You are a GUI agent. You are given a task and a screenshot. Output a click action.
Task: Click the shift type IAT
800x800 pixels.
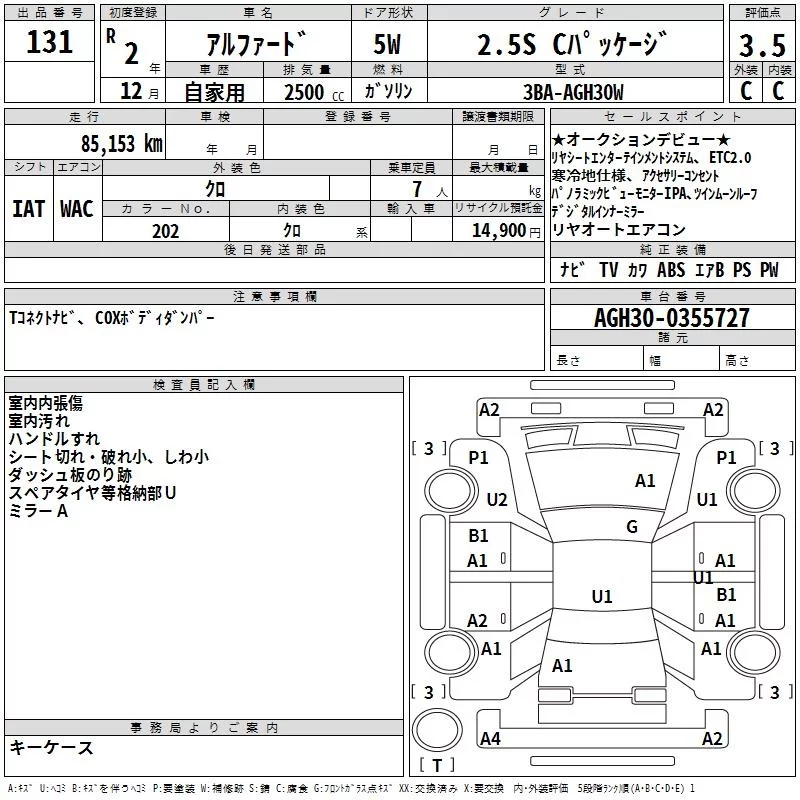pyautogui.click(x=29, y=209)
